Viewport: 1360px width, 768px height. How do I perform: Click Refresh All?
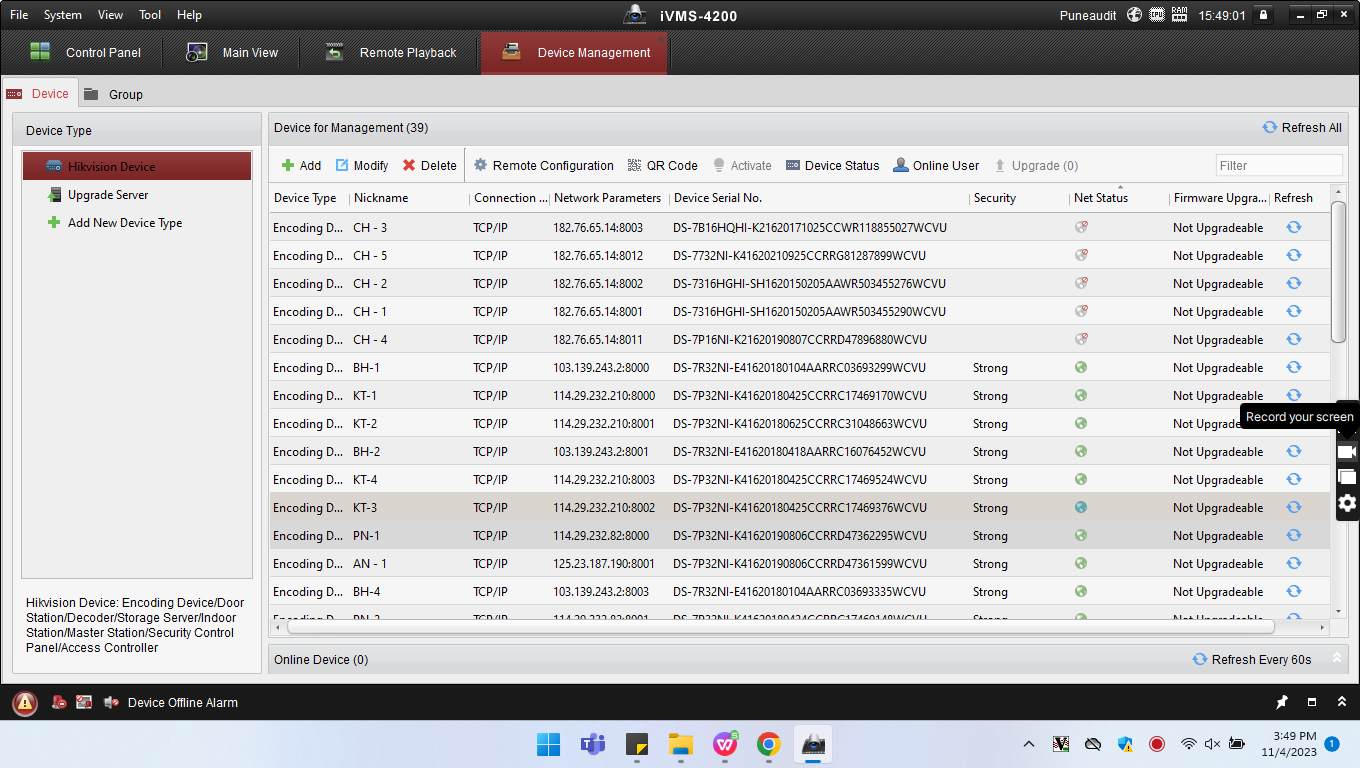tap(1302, 128)
